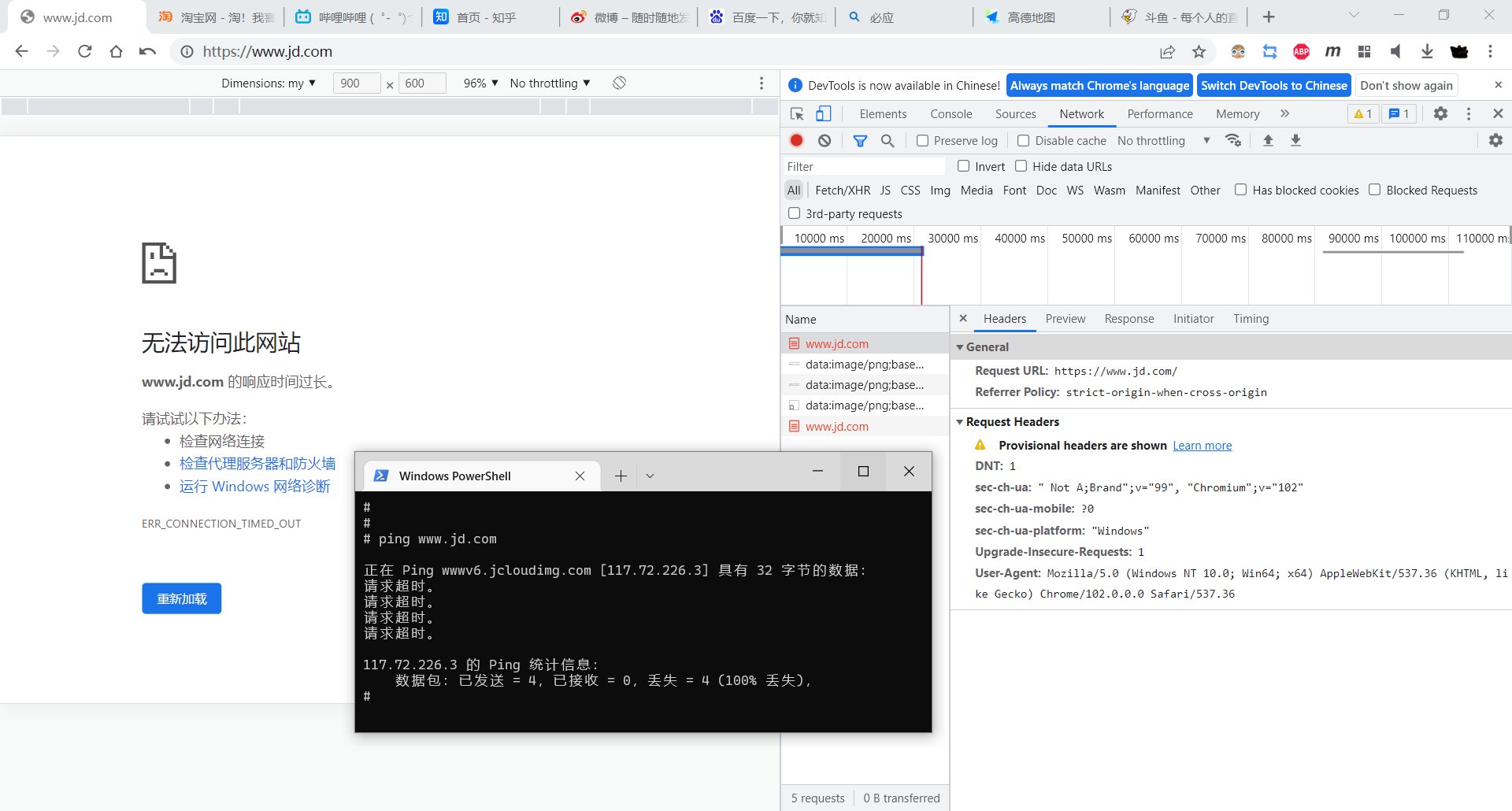
Task: Open device toolbar more options
Action: point(761,83)
